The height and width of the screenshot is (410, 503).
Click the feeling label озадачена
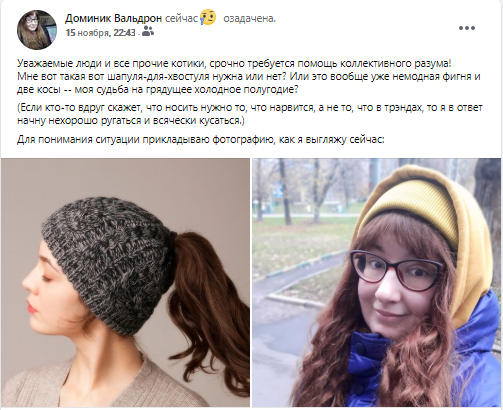pyautogui.click(x=249, y=18)
